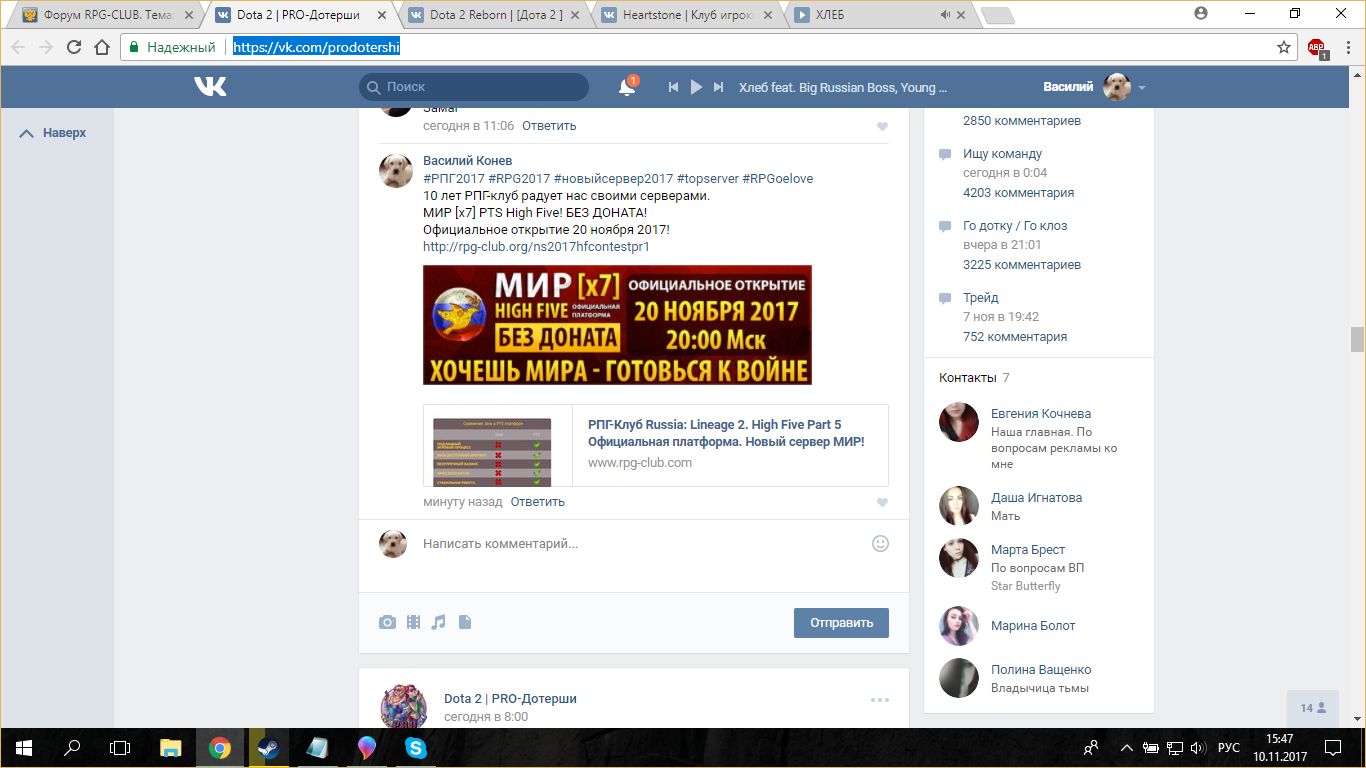
Task: Go back to the previous page
Action: pyautogui.click(x=18, y=47)
